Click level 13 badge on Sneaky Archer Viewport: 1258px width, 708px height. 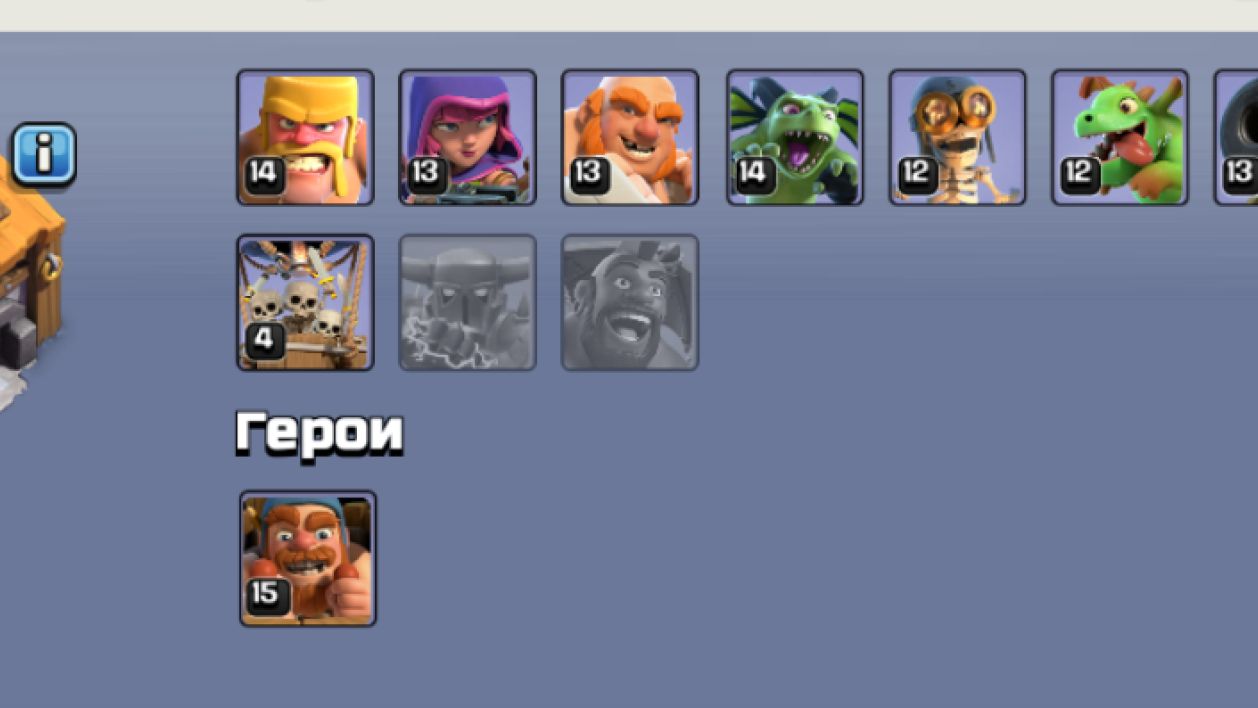click(426, 174)
